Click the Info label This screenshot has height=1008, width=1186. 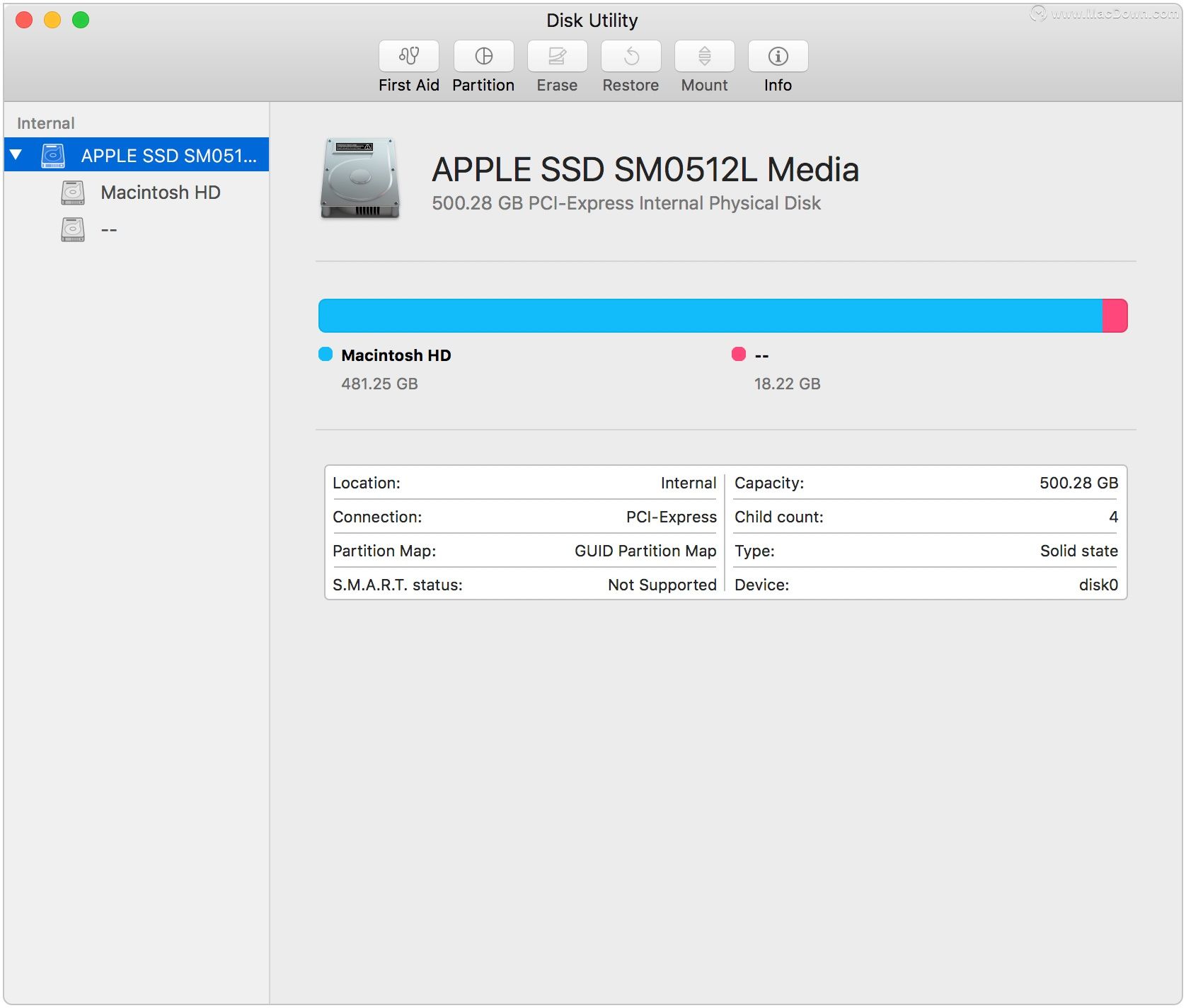coord(778,85)
